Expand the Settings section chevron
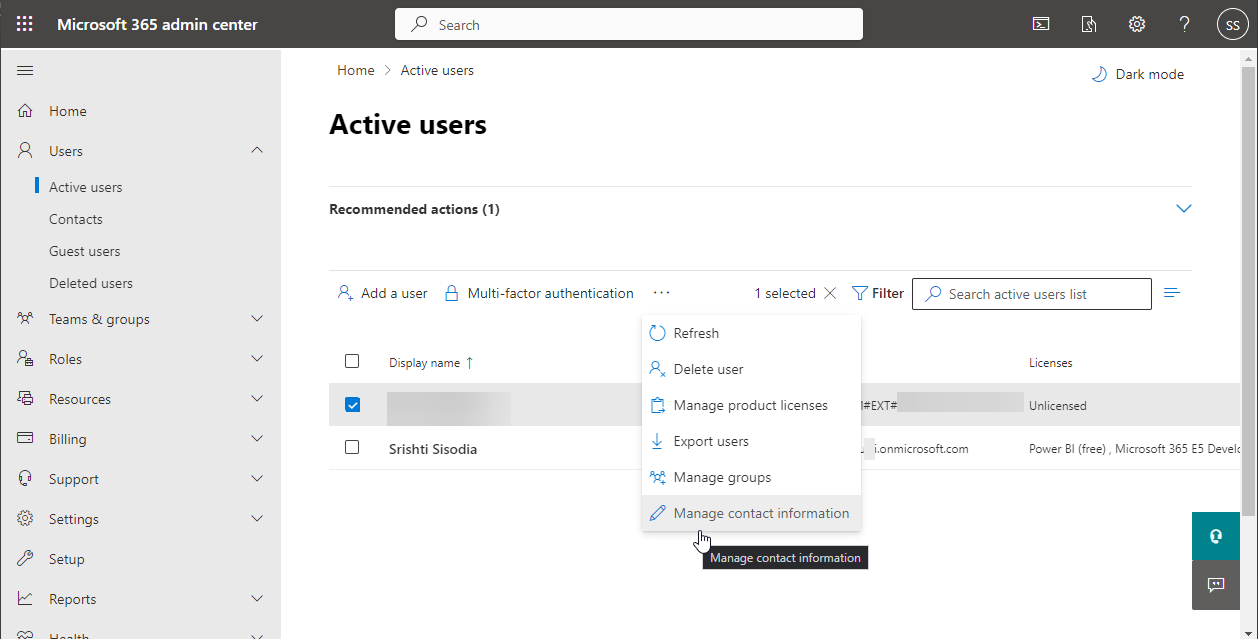 coord(257,519)
